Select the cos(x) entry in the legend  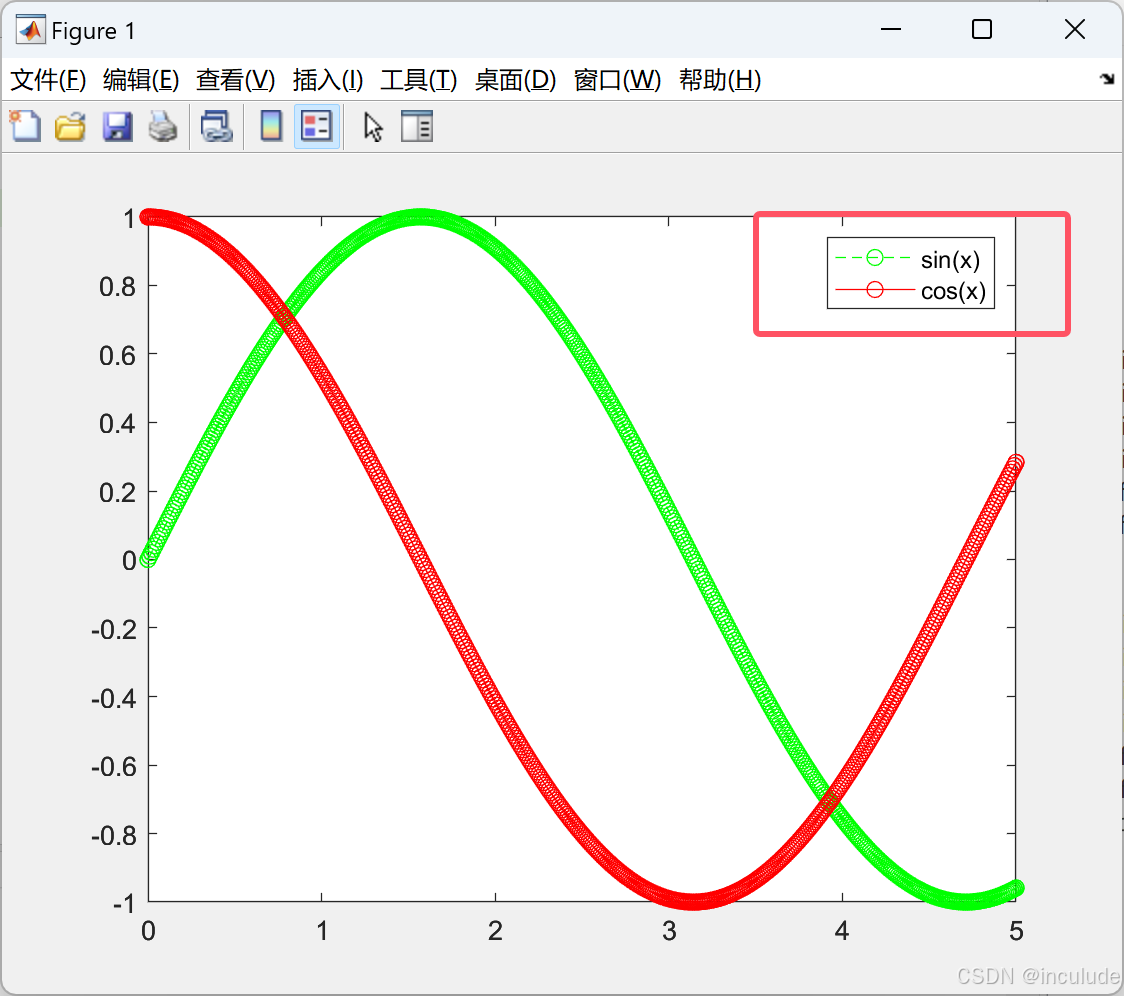954,291
